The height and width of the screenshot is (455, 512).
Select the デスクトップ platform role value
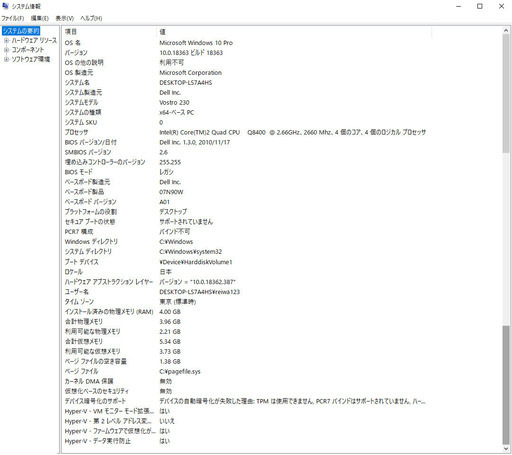tap(173, 212)
